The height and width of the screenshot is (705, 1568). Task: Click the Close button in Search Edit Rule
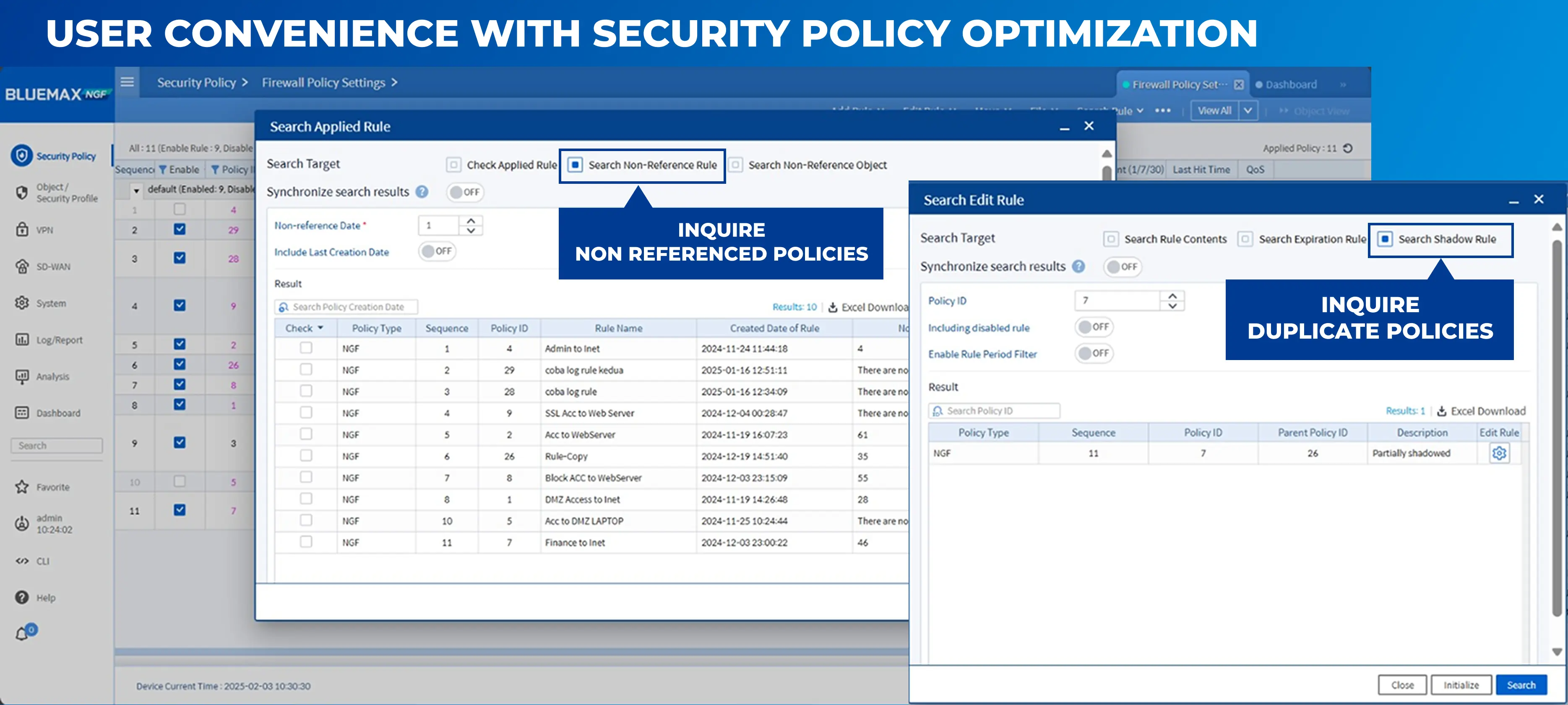[x=1402, y=685]
